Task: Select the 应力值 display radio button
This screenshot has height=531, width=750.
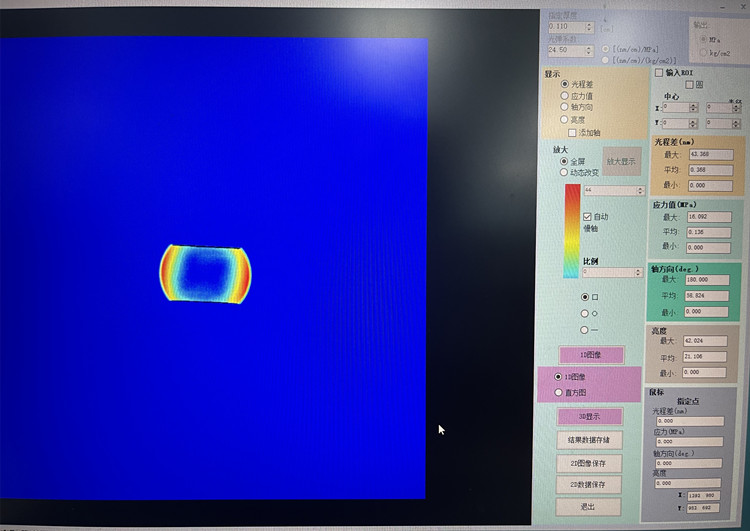Action: click(565, 96)
